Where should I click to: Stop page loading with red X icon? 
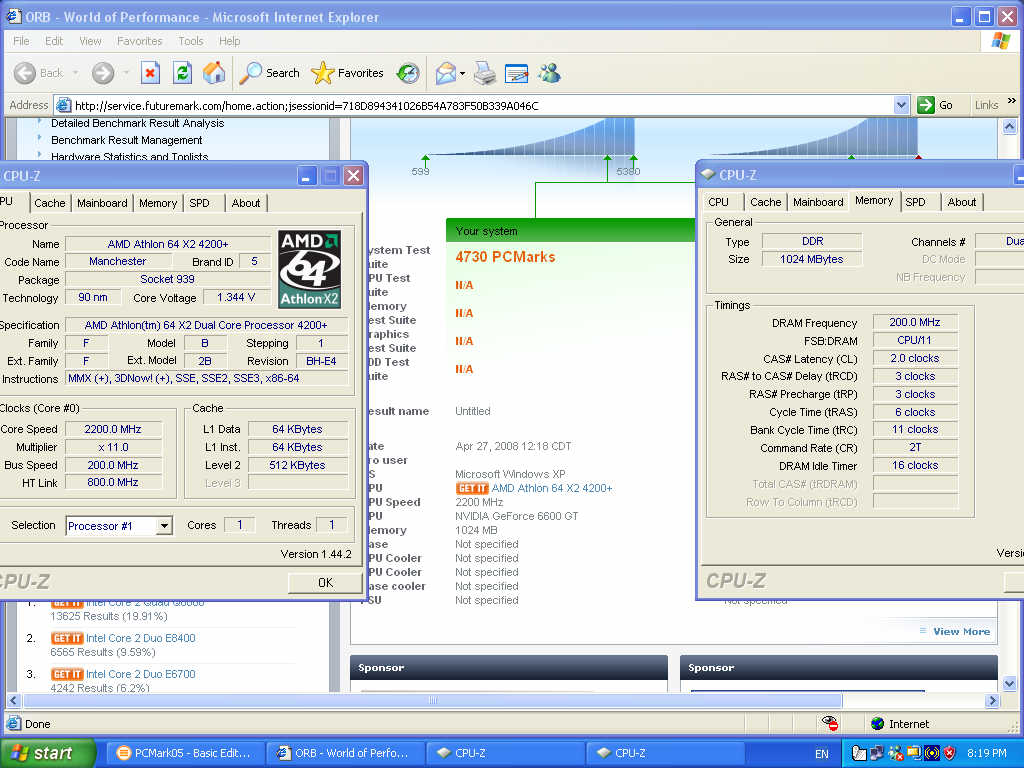click(150, 73)
